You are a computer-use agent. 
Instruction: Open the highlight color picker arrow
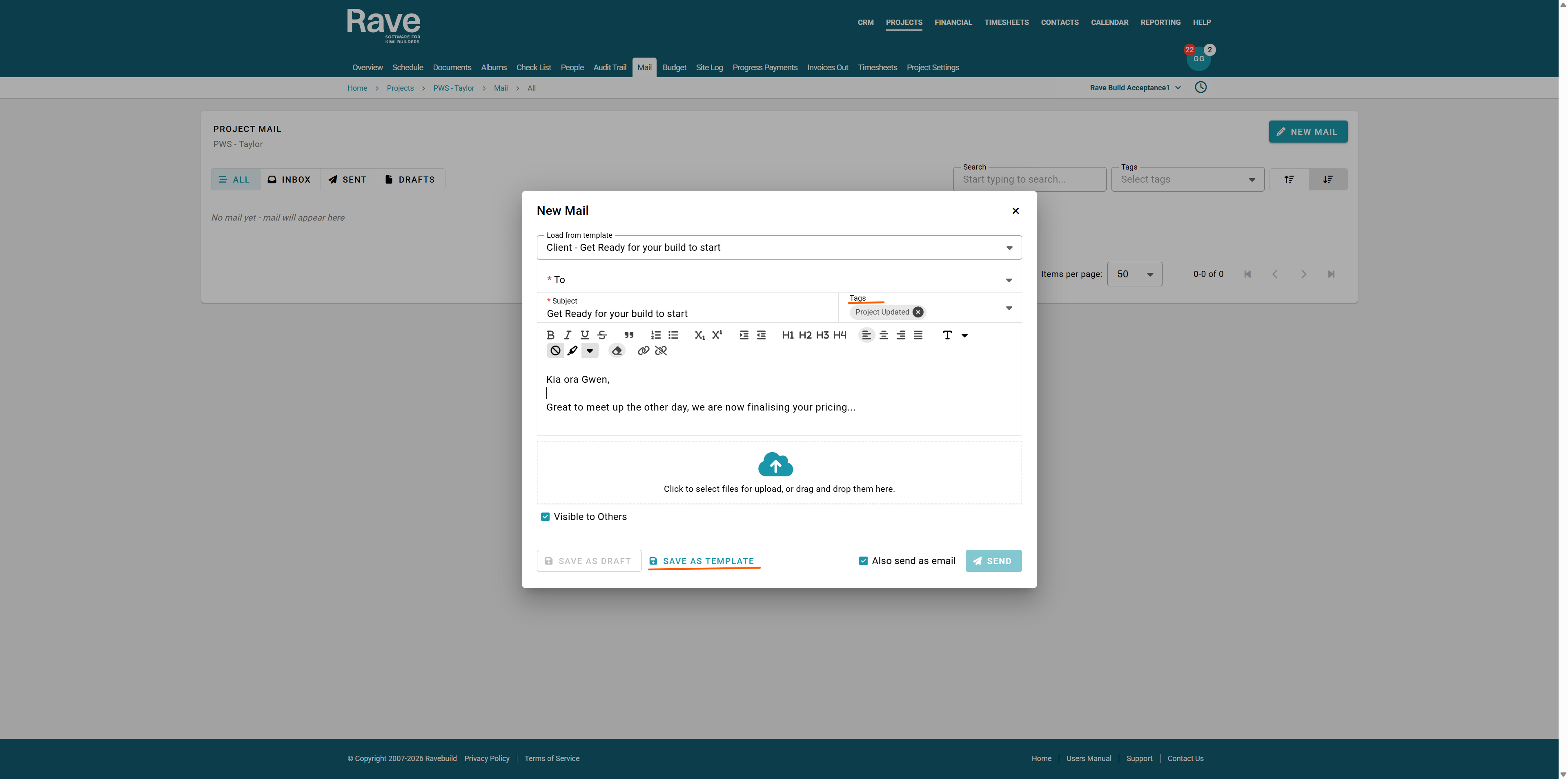point(590,351)
